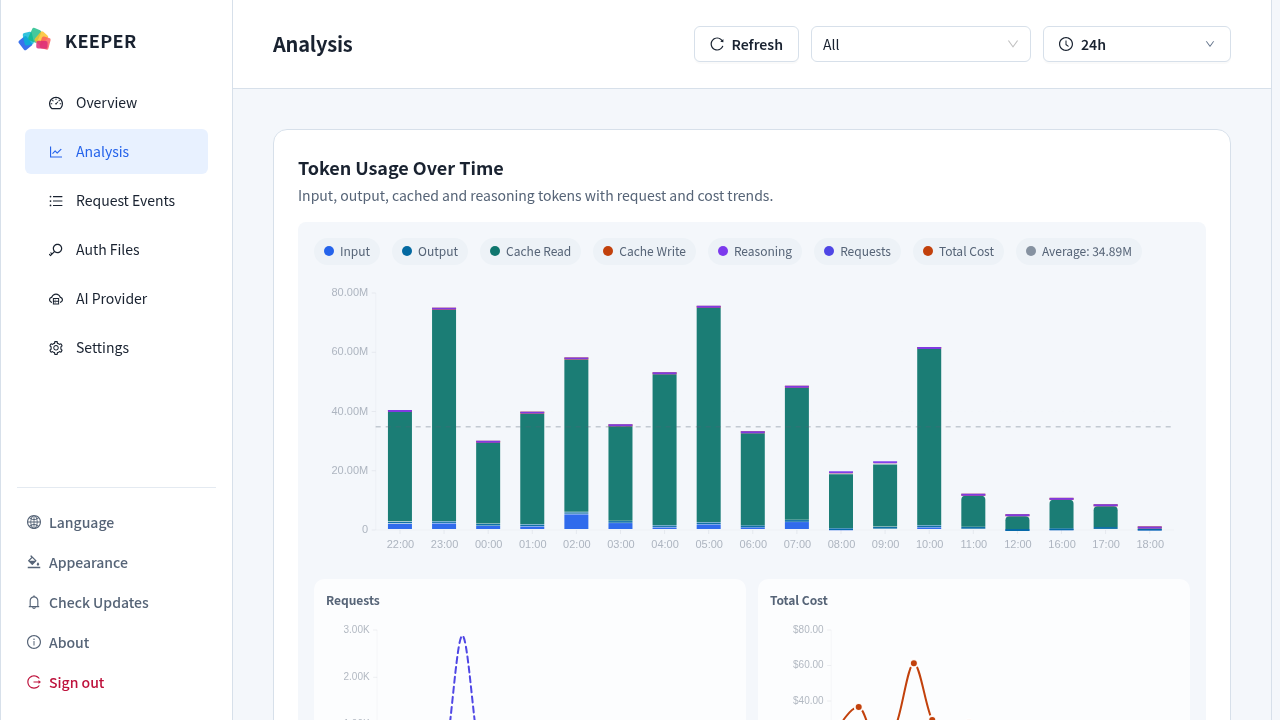Click the 05:00 bar in the chart
The height and width of the screenshot is (720, 1280).
tap(709, 417)
